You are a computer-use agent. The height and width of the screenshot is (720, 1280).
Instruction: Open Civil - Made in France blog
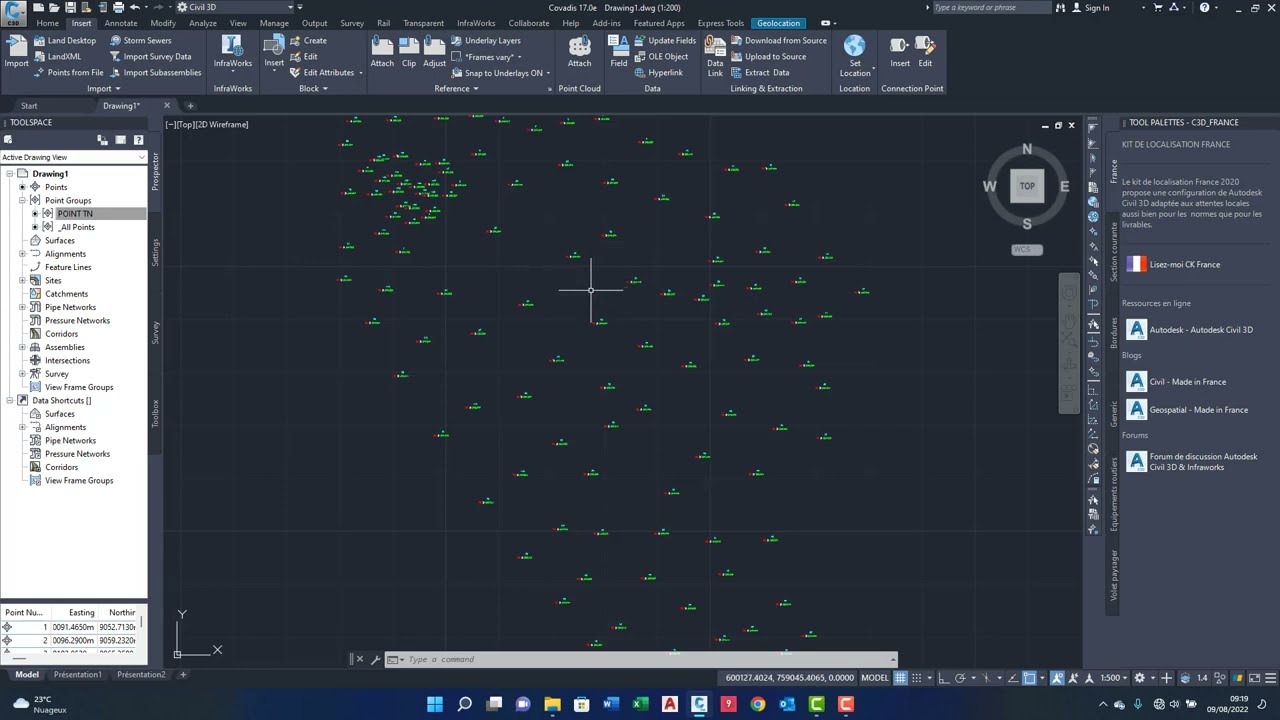(1177, 382)
